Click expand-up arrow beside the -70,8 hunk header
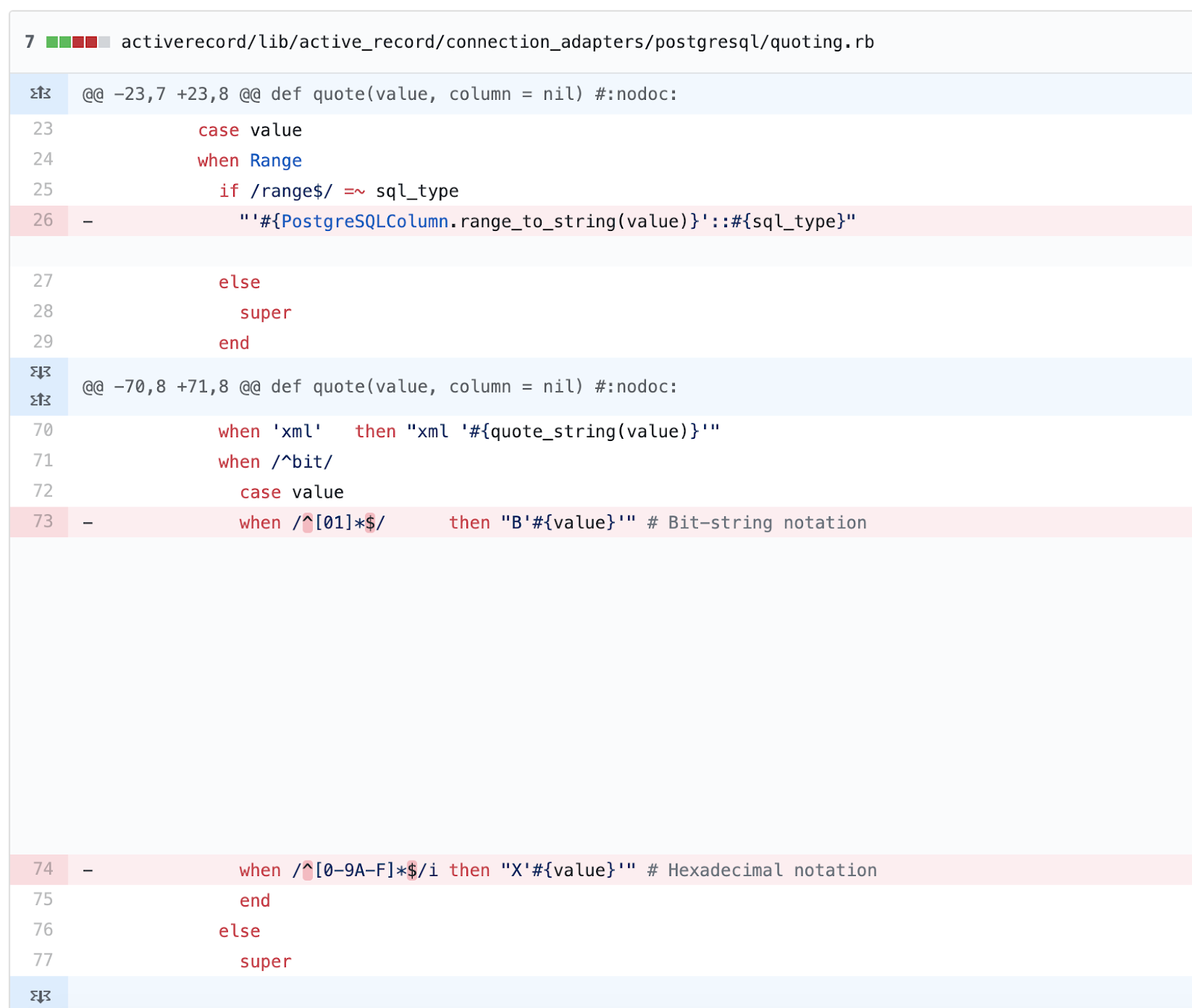Image resolution: width=1192 pixels, height=1008 pixels. pyautogui.click(x=40, y=400)
